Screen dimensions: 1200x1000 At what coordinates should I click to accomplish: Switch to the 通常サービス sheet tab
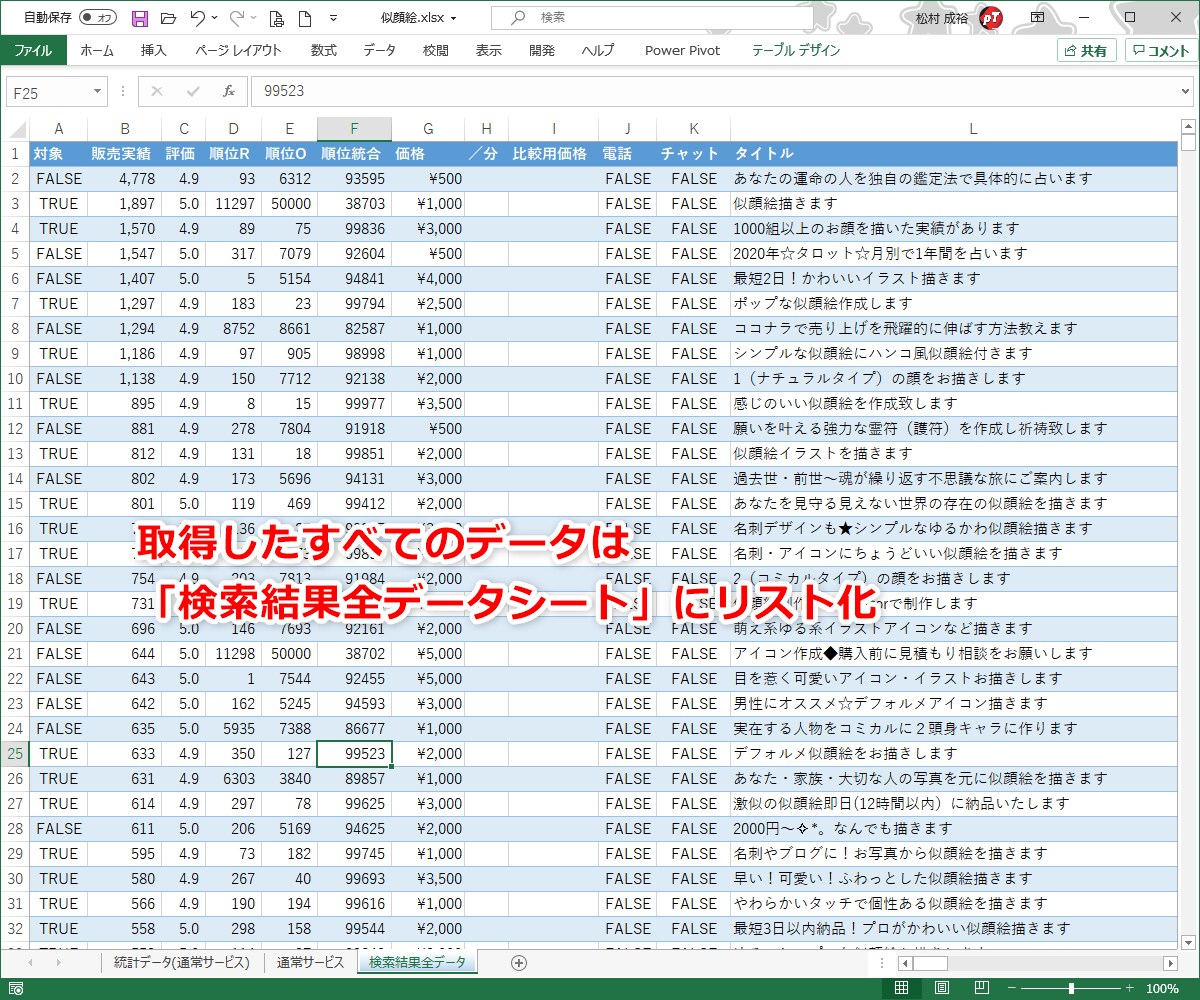tap(310, 963)
